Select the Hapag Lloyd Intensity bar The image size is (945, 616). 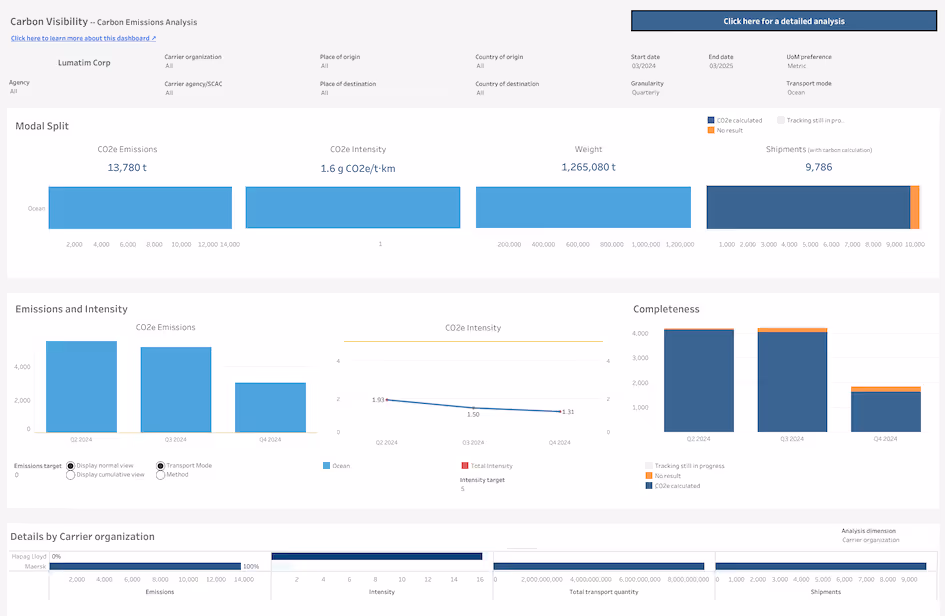tap(377, 556)
